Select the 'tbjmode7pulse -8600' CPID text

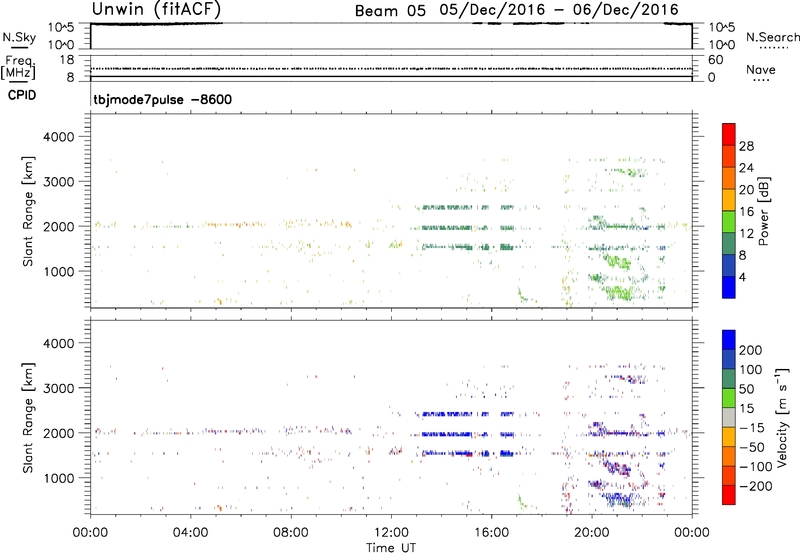(x=163, y=99)
